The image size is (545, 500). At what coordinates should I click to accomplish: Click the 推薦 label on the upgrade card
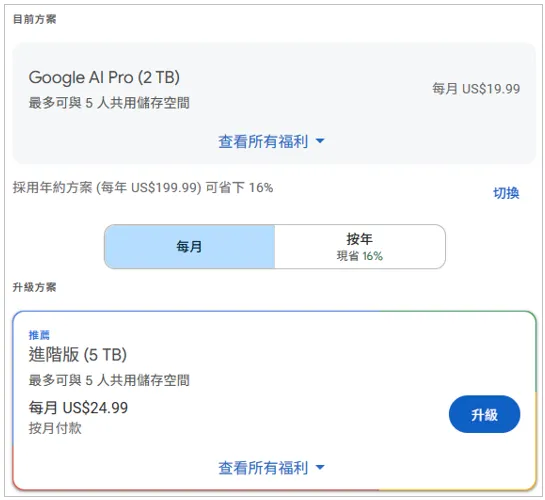[x=39, y=335]
